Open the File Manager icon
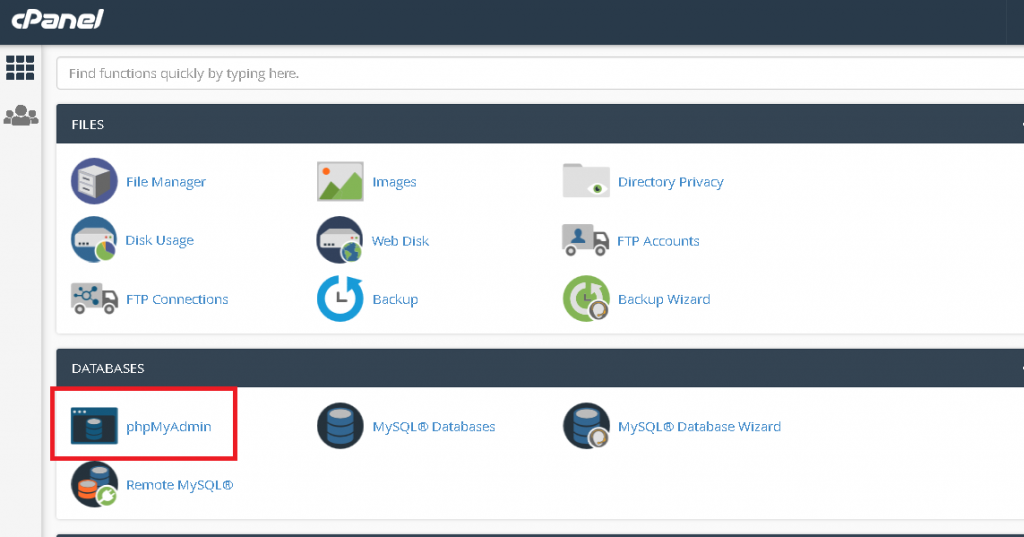This screenshot has height=537, width=1024. (x=94, y=181)
